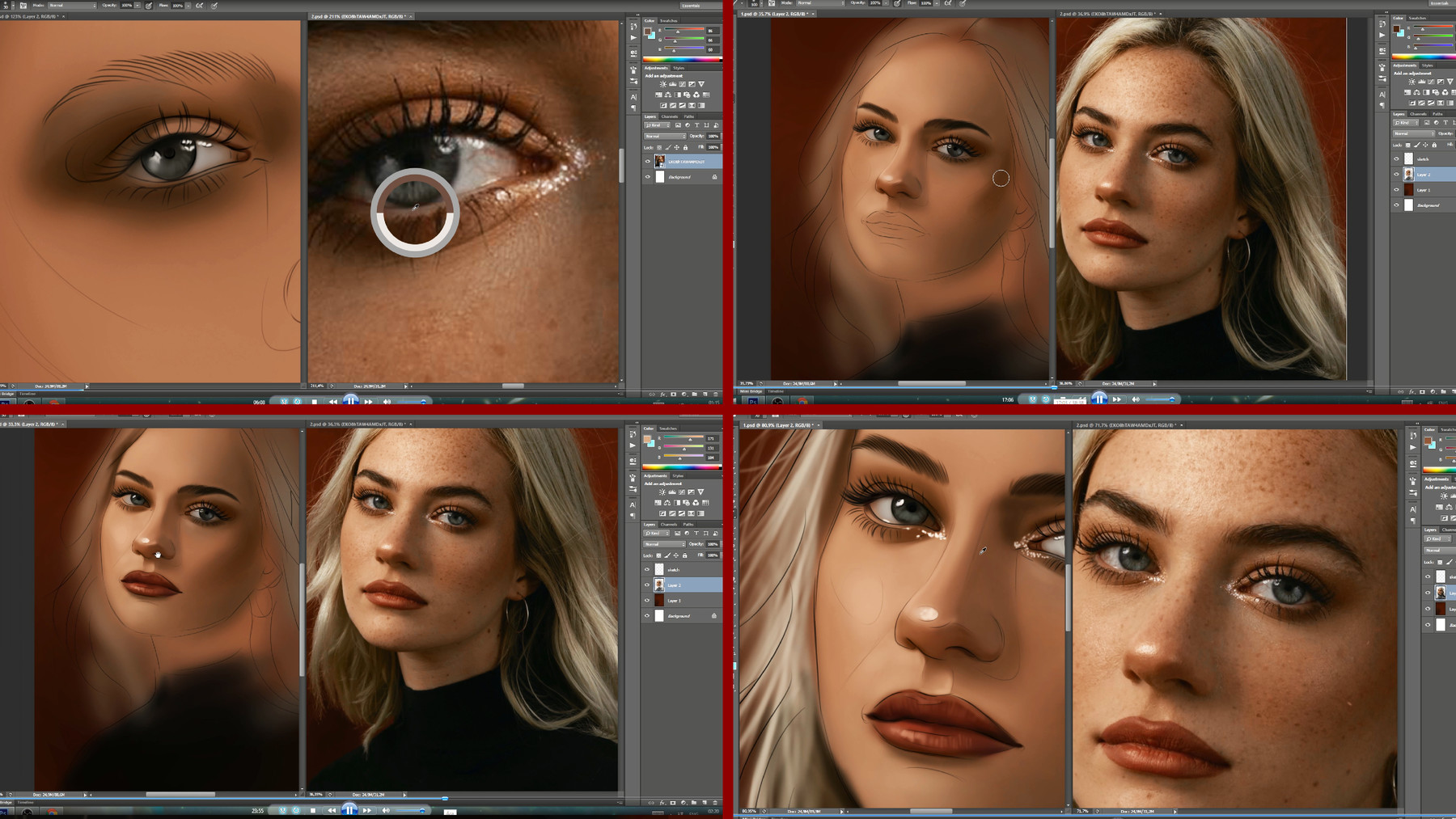Hide Layer 1 in bottom-left window
This screenshot has height=819, width=1456.
(647, 600)
